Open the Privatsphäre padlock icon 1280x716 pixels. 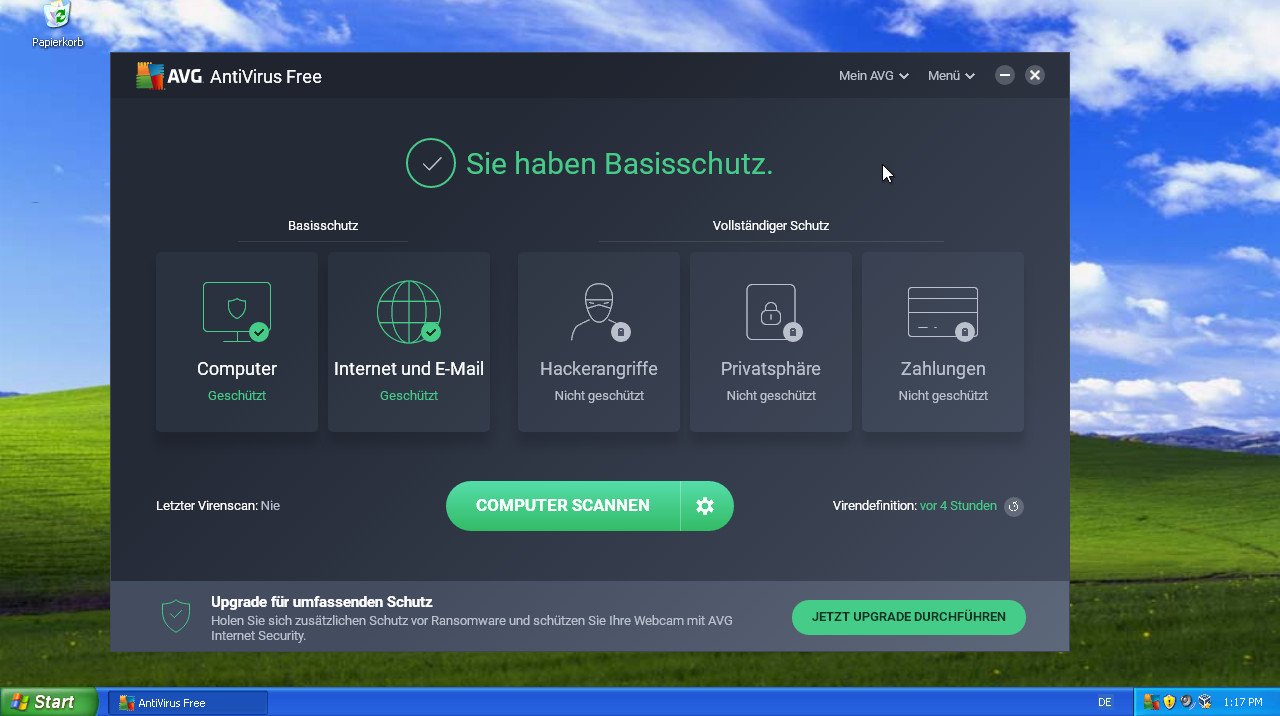pyautogui.click(x=770, y=310)
